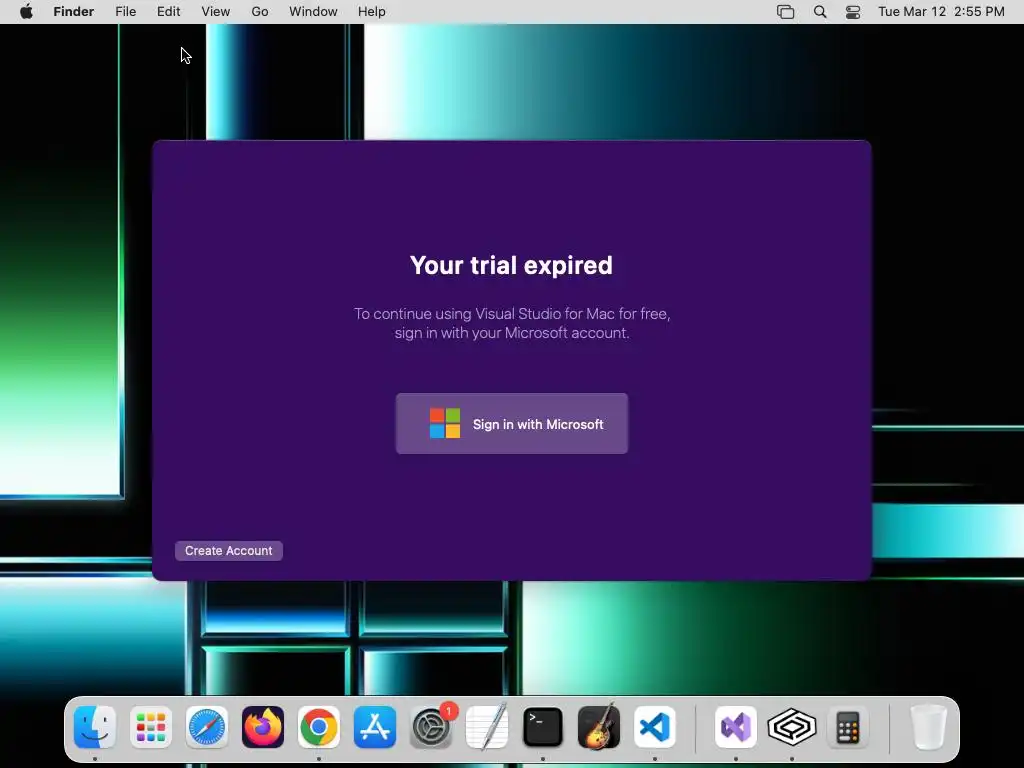The height and width of the screenshot is (768, 1024).
Task: Open Visual Studio Code from the Dock
Action: [x=655, y=727]
